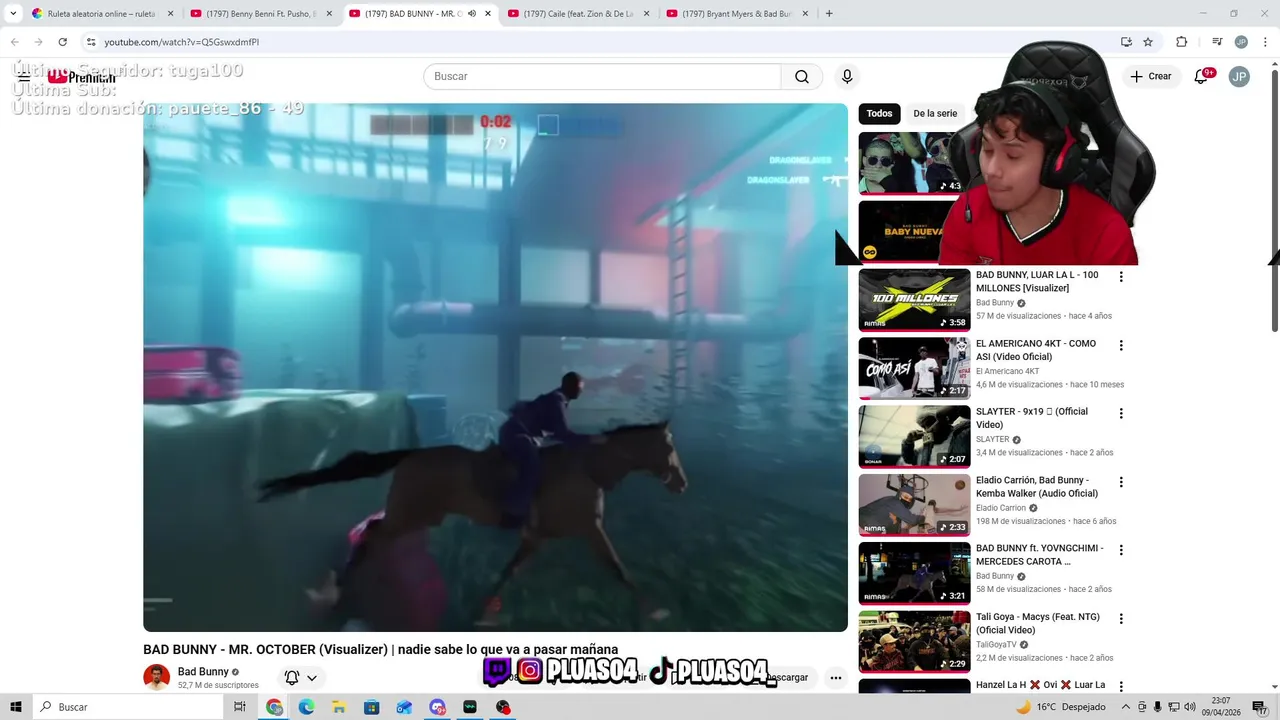
Task: Click Tali Goya - Macys video title
Action: tap(1038, 623)
